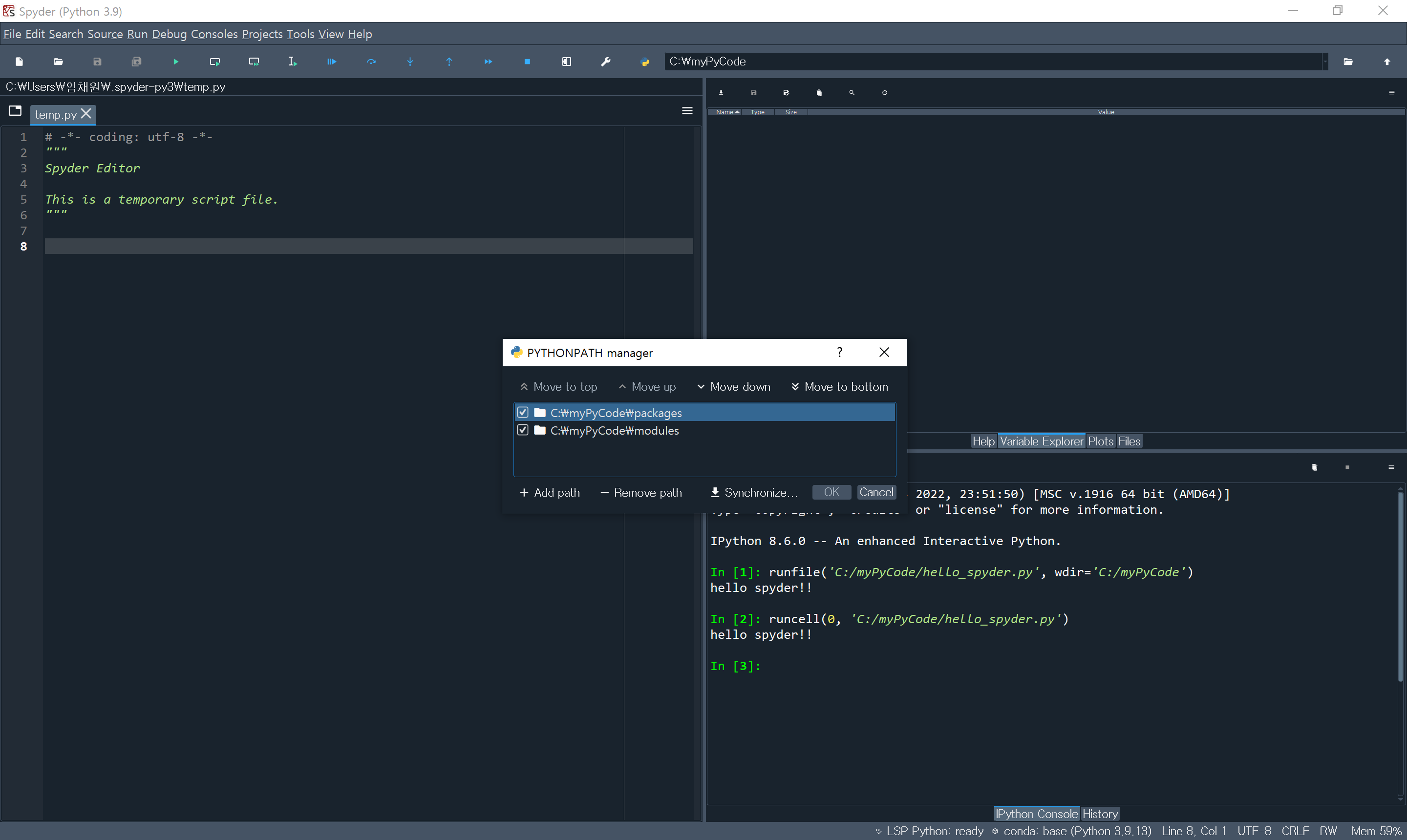The height and width of the screenshot is (840, 1407).
Task: Open the Variable Explorer pane options menu
Action: tap(1391, 93)
